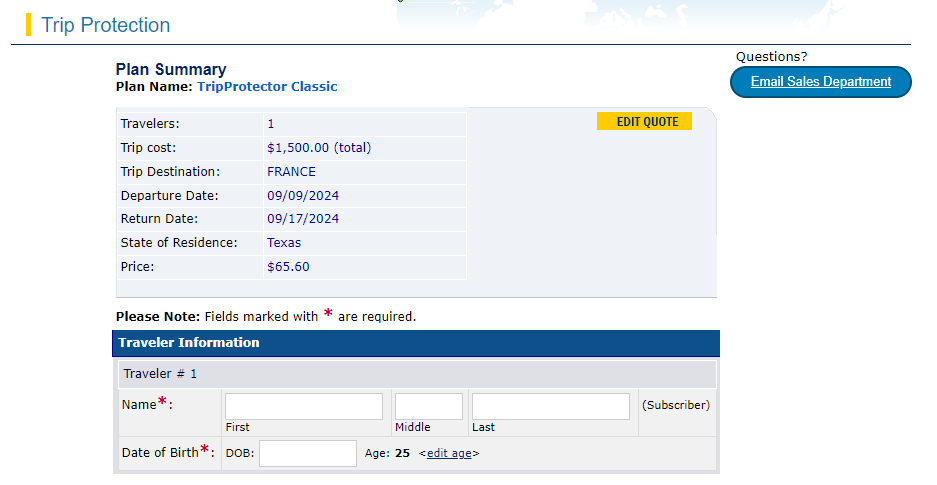937x485 pixels.
Task: Select the State of Residence: label
Action: (179, 242)
